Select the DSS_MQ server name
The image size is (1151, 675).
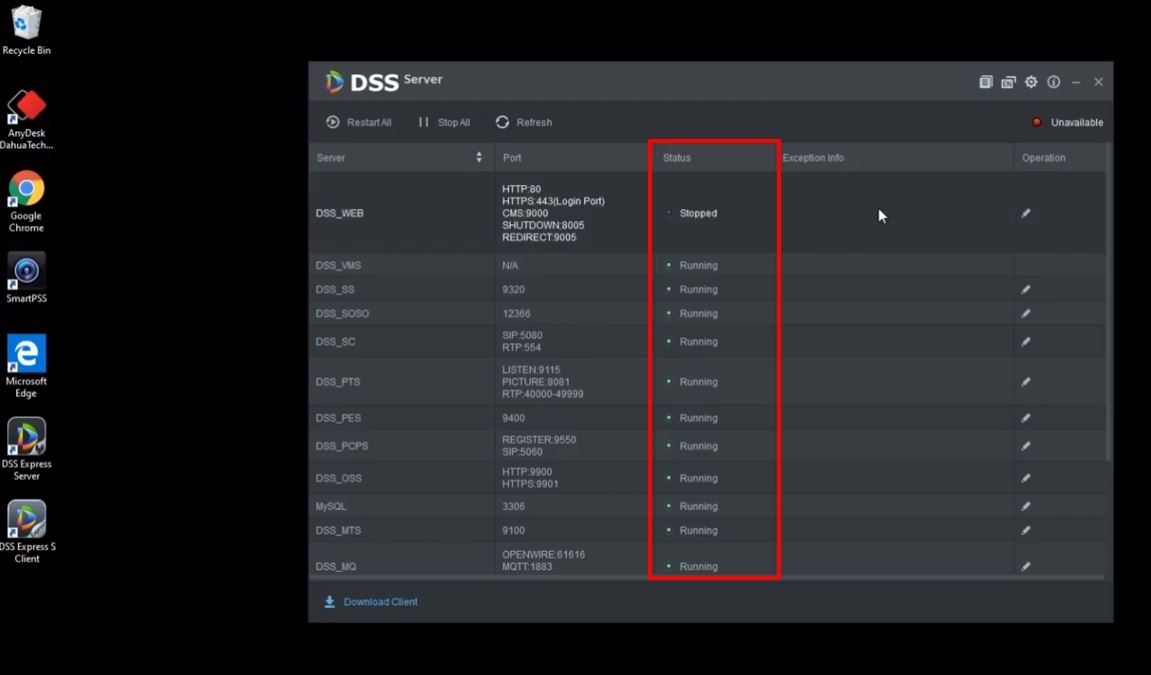click(x=335, y=566)
